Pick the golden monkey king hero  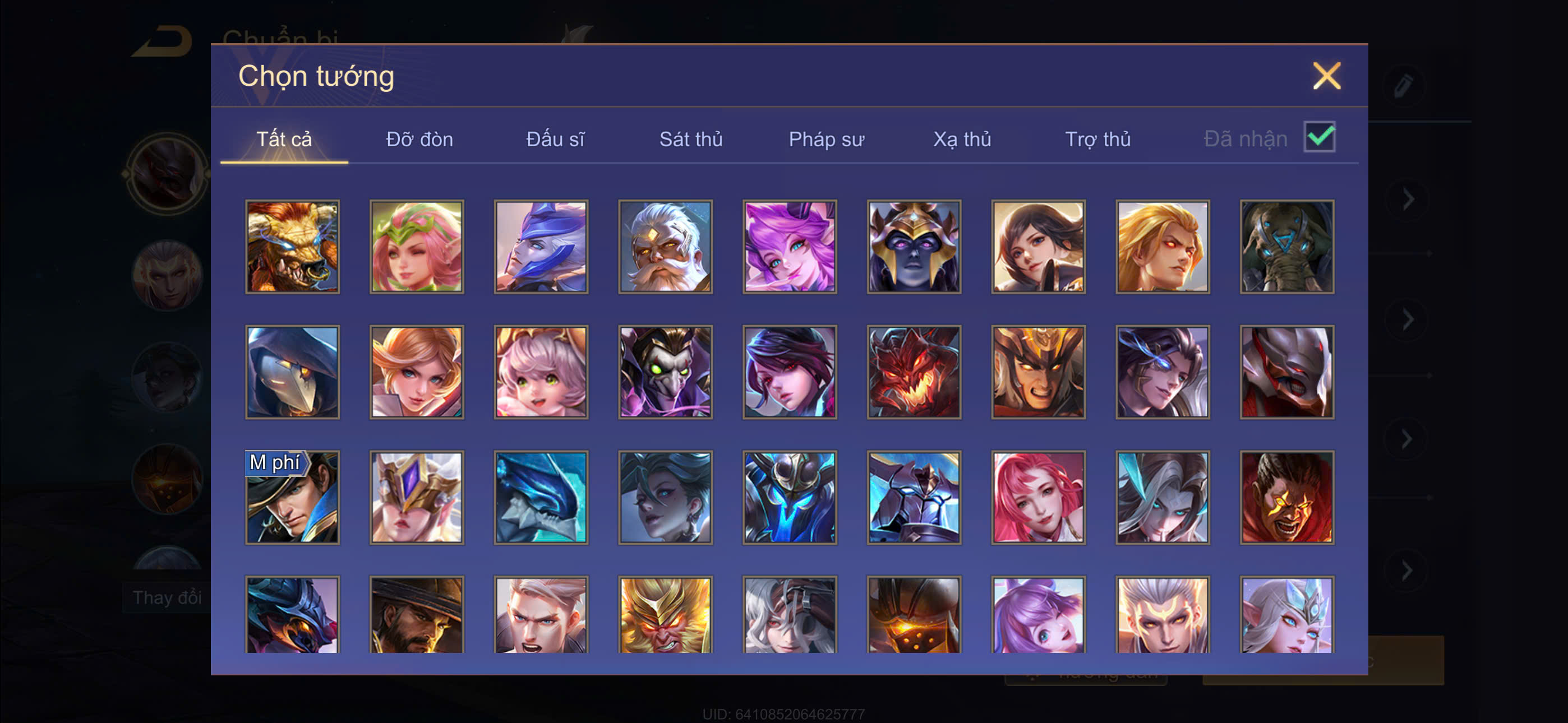(x=665, y=615)
